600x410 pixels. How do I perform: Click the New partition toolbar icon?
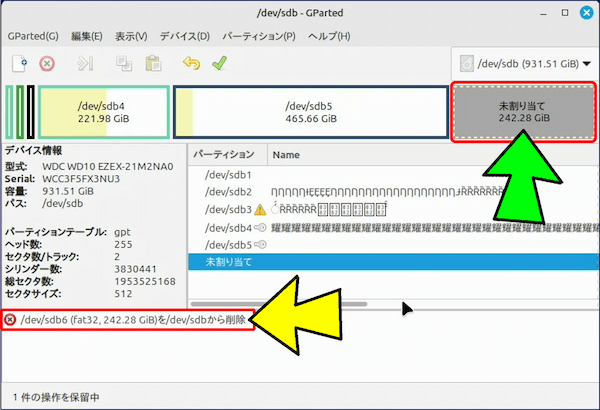click(19, 63)
